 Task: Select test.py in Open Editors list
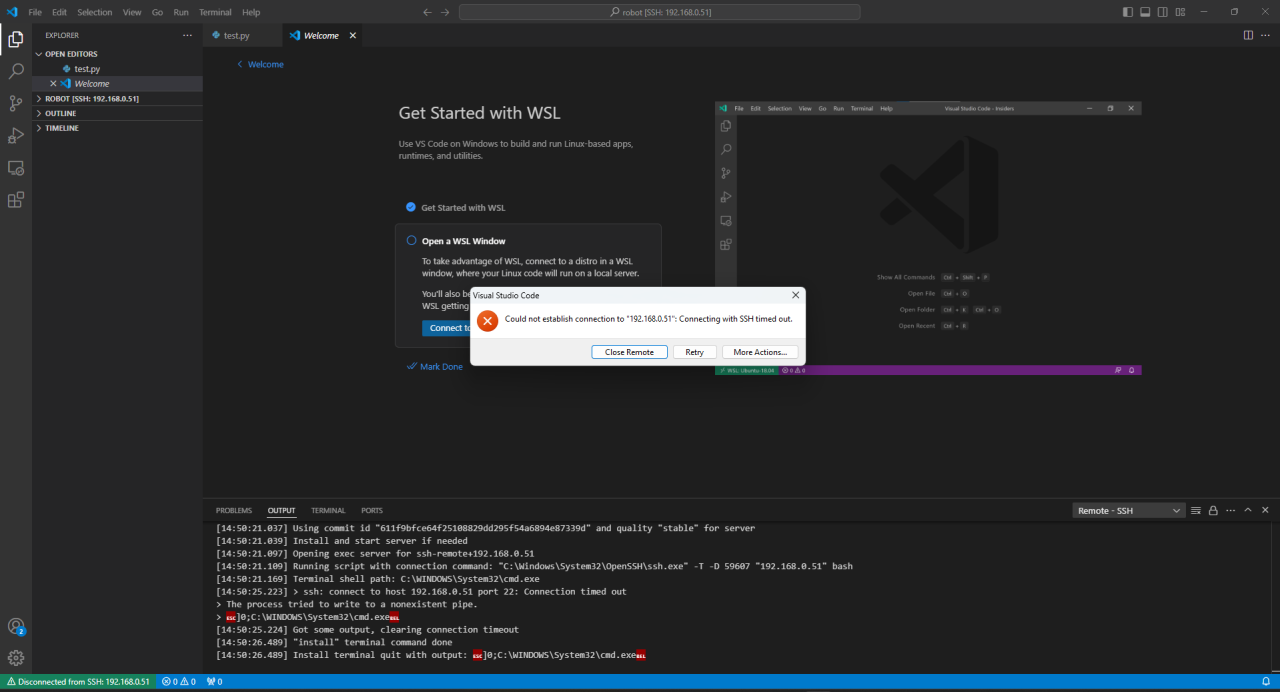point(87,69)
